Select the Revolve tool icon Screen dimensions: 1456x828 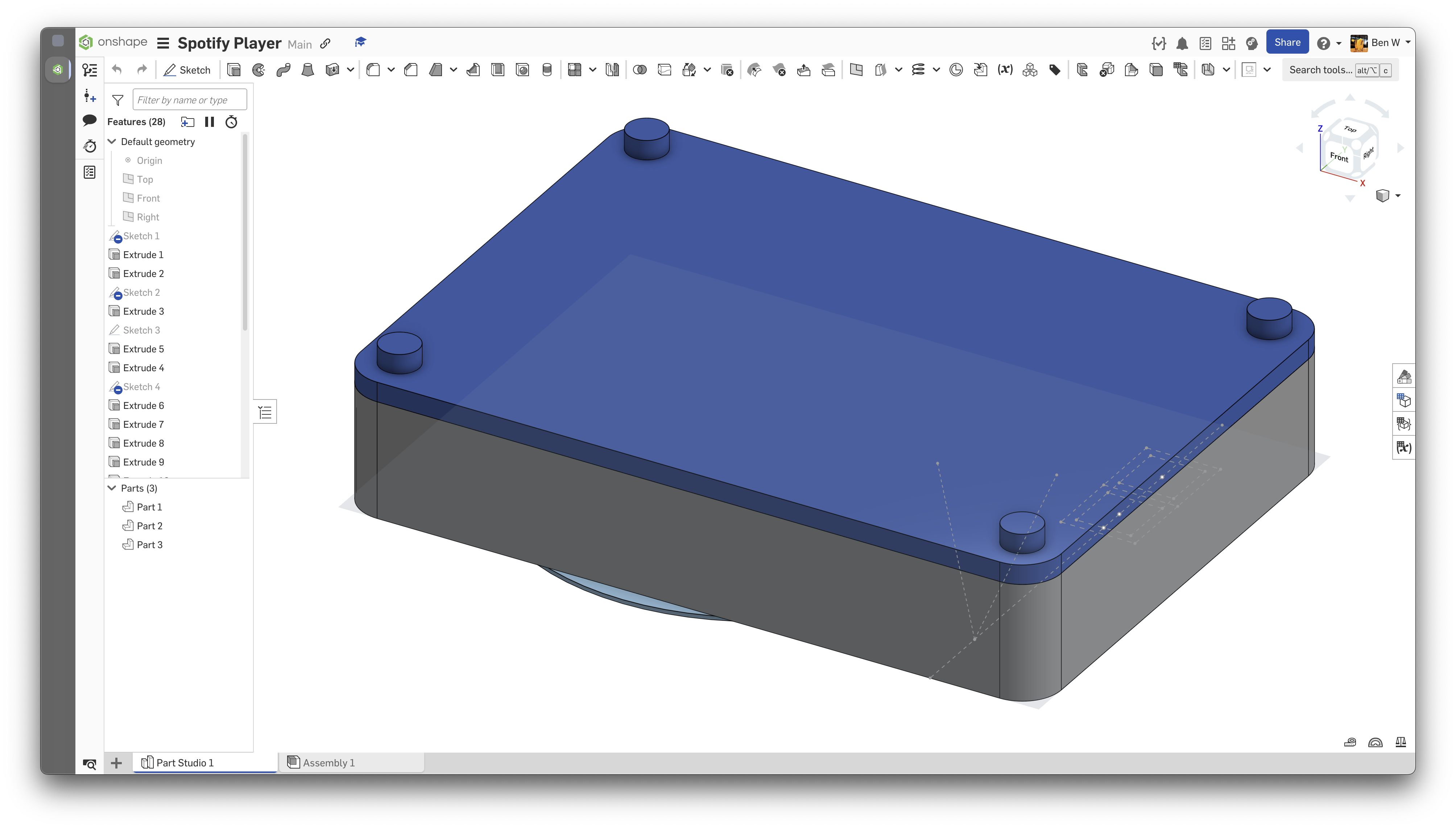coord(259,70)
